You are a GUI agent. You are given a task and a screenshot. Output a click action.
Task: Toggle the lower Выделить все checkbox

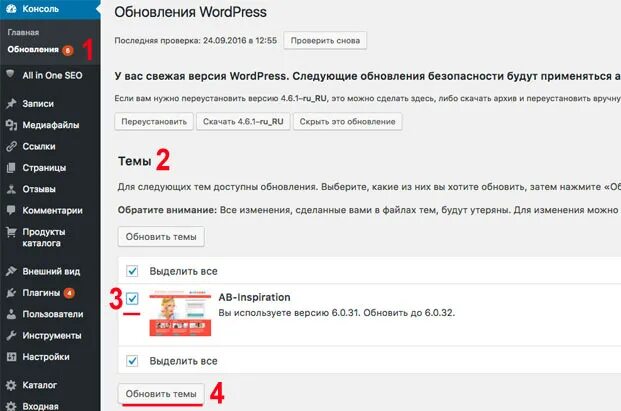point(132,361)
